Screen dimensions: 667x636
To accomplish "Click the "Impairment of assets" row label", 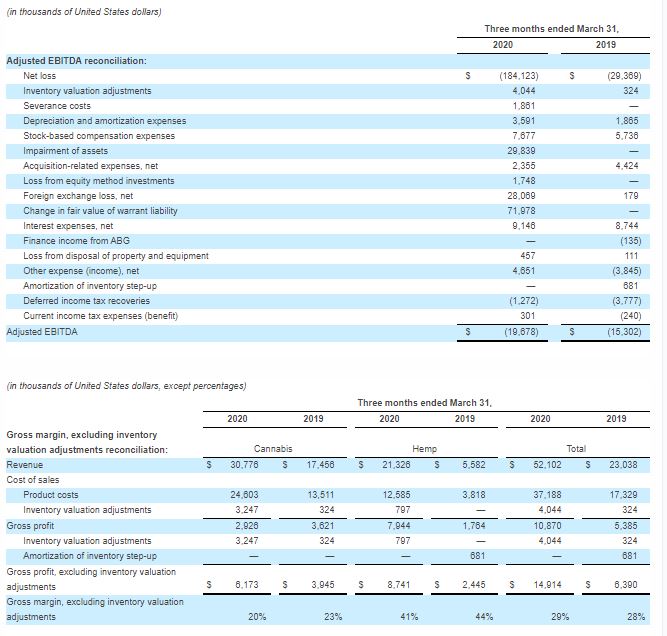I will point(64,151).
